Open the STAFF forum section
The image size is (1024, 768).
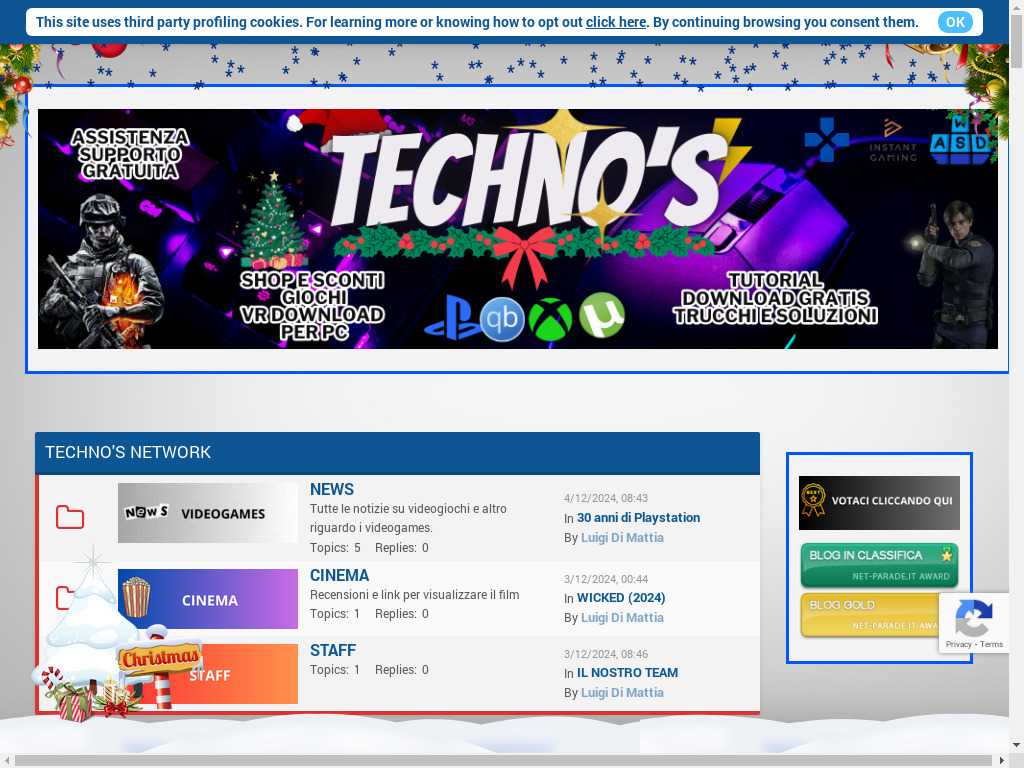[x=333, y=650]
